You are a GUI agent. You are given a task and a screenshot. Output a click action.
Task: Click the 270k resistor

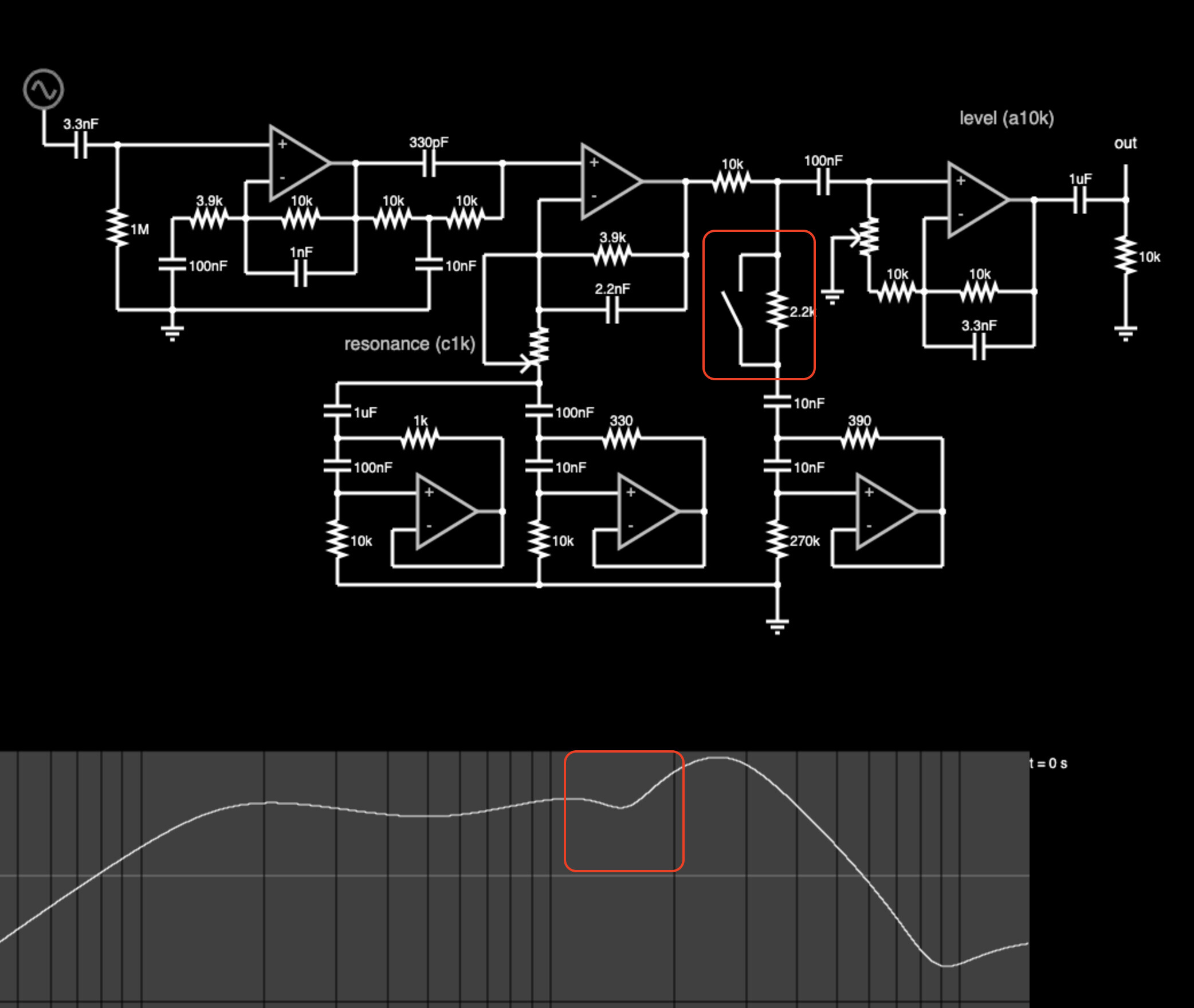coord(777,540)
